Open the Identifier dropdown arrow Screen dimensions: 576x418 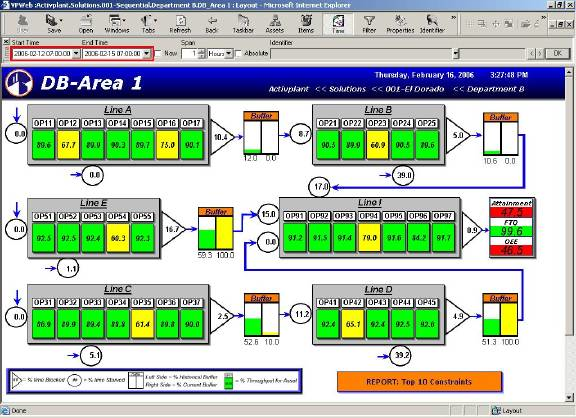pos(456,54)
